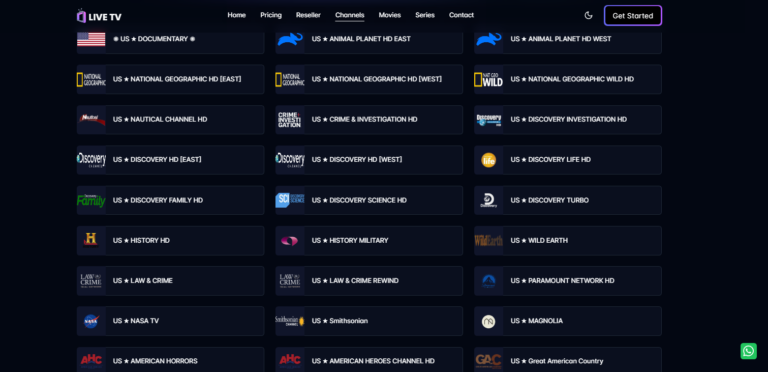Click Discovery HD [WEST] logo

point(290,160)
